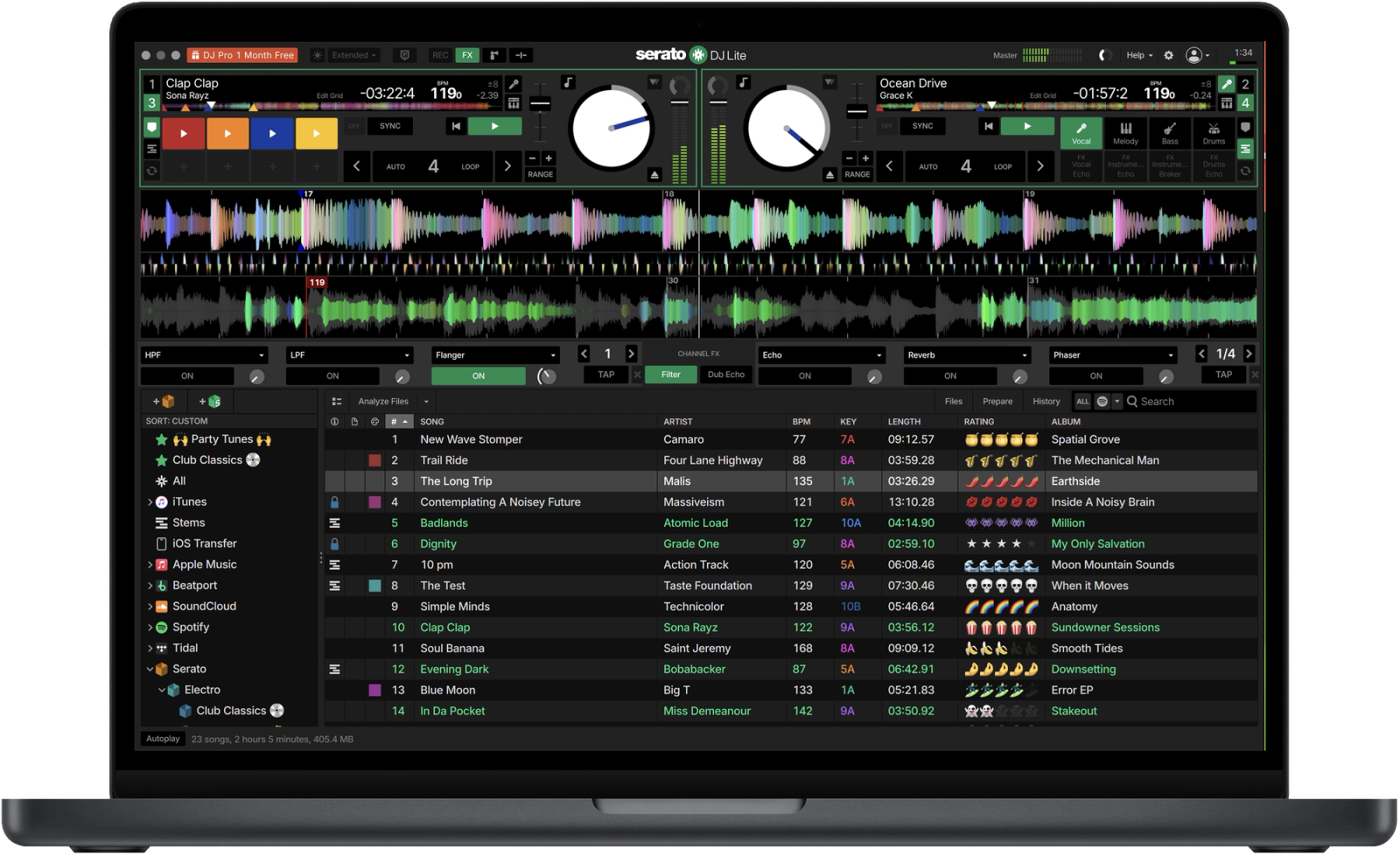
Task: Toggle the FX panel button
Action: (467, 55)
